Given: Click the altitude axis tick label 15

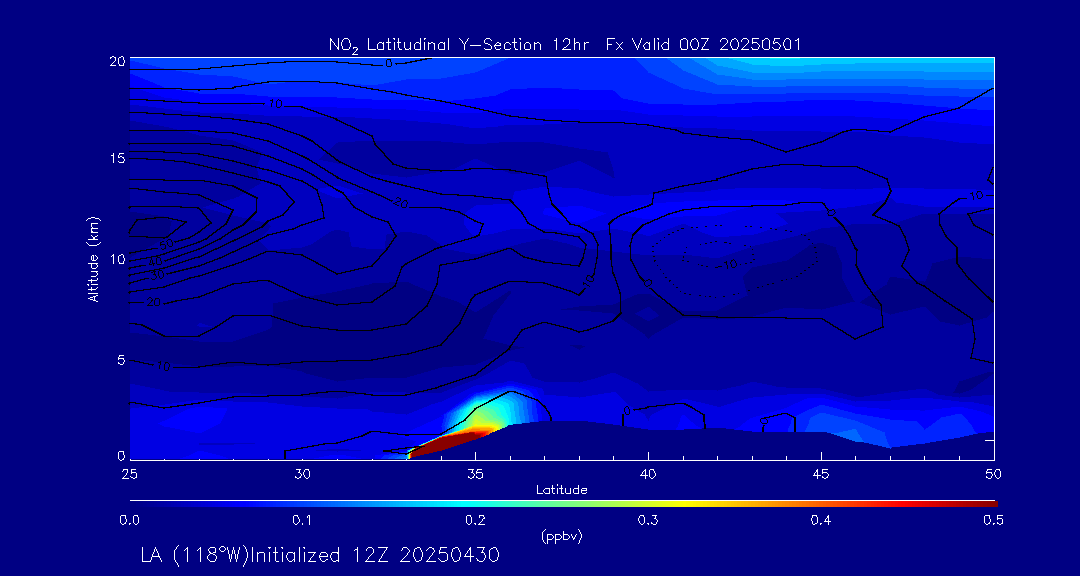Looking at the screenshot, I should coord(117,158).
